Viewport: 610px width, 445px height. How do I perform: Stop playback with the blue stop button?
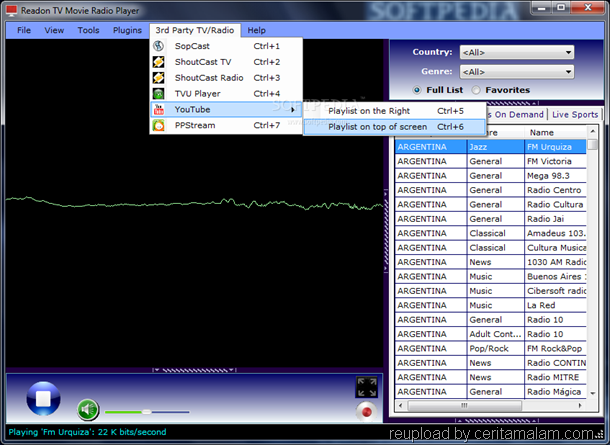click(x=43, y=398)
